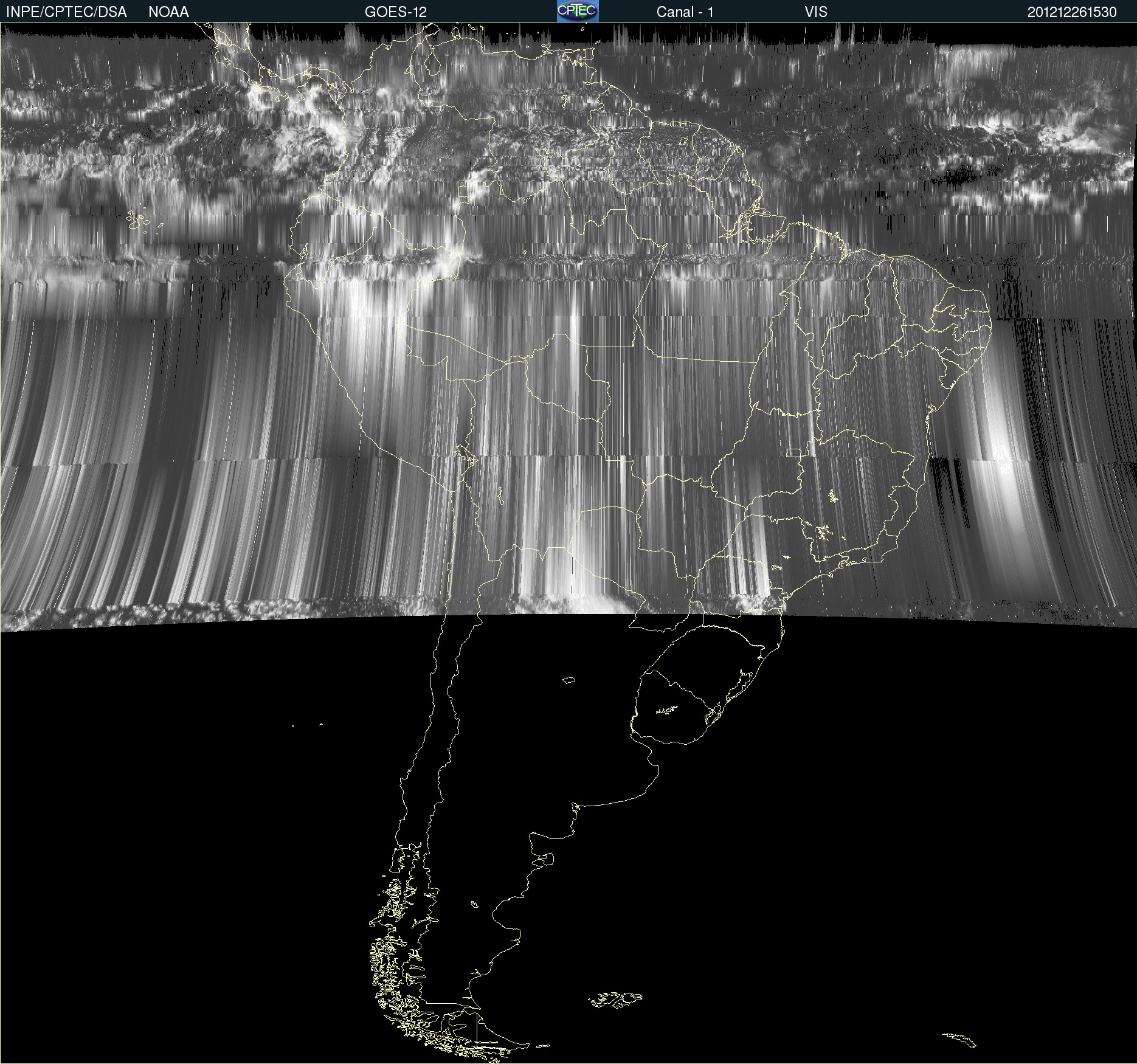
Task: Click the VIS channel label
Action: (816, 12)
